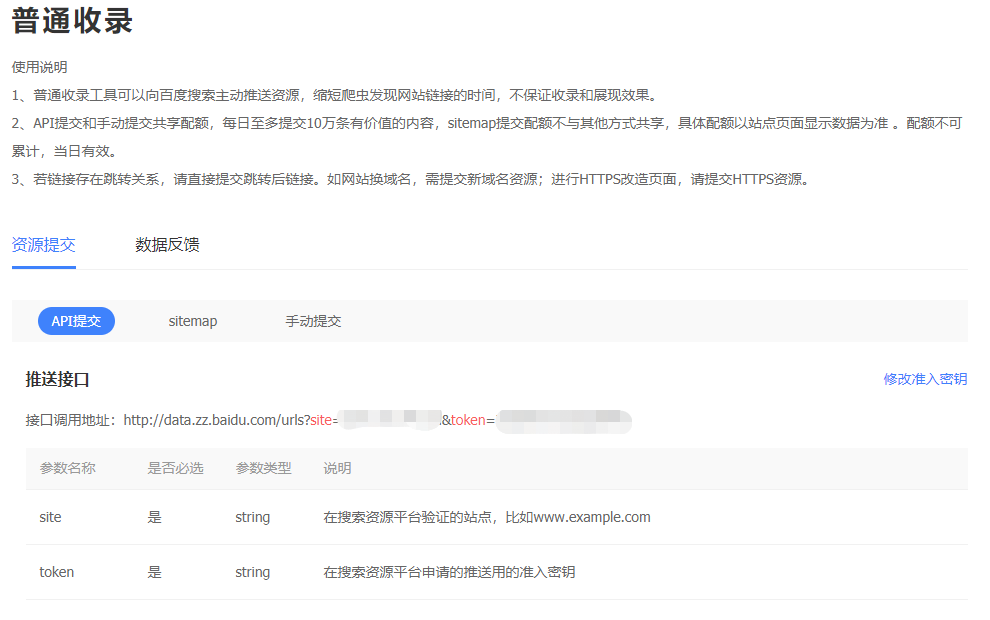This screenshot has width=990, height=620.
Task: Select the token parameter name cell
Action: [56, 572]
